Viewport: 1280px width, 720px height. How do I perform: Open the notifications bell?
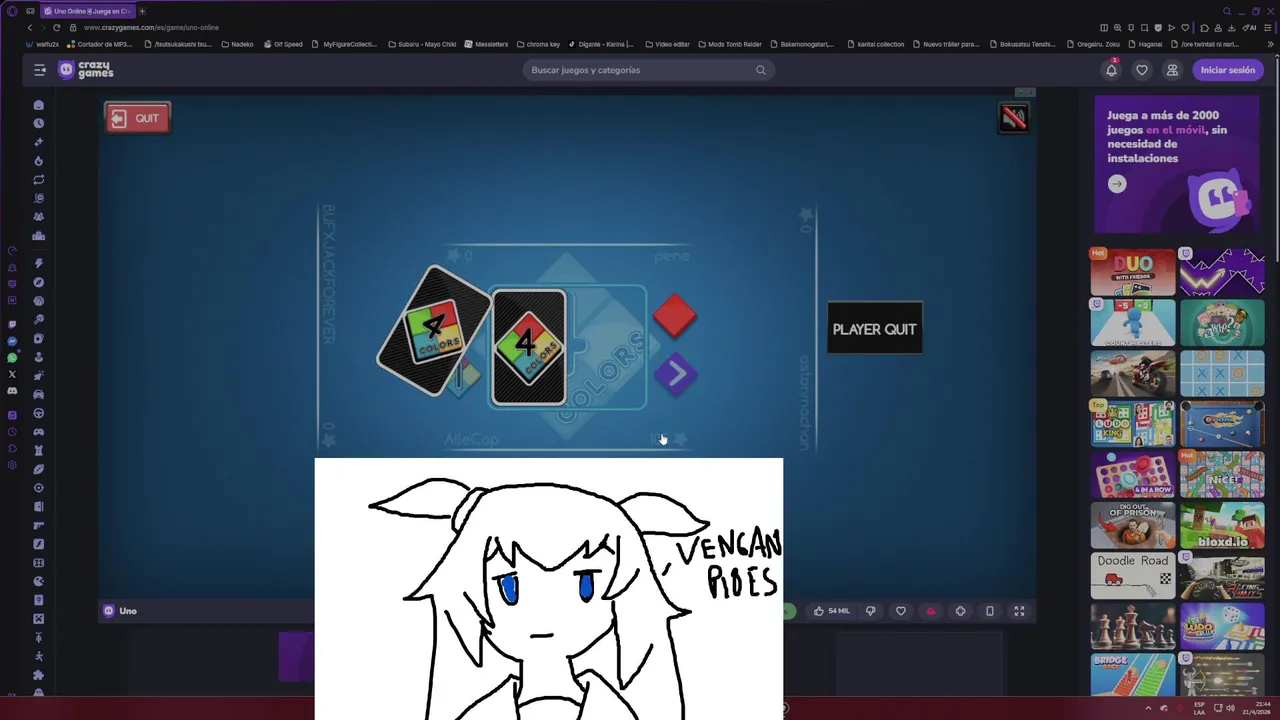(1111, 70)
